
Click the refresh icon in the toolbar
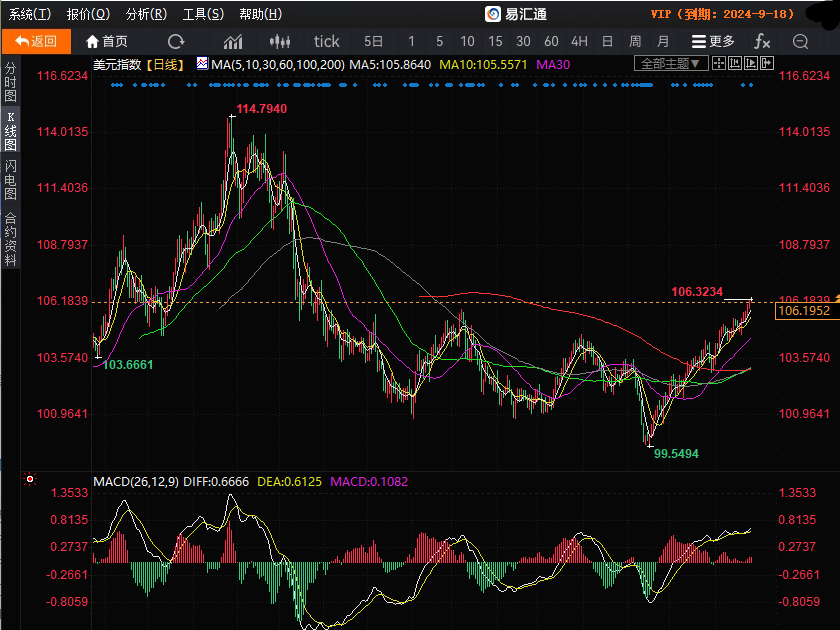pyautogui.click(x=176, y=41)
